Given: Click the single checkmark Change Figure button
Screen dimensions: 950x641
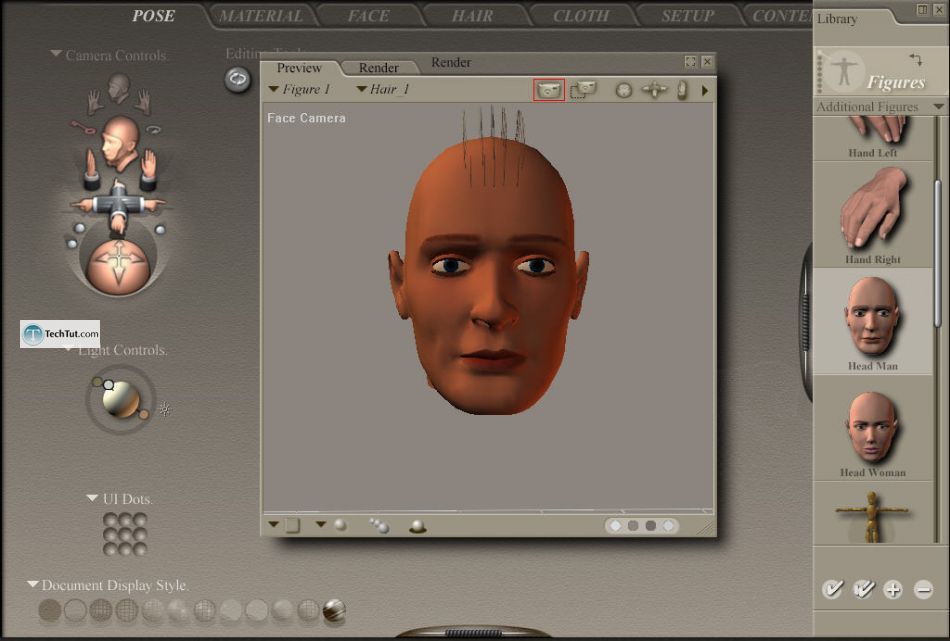Looking at the screenshot, I should click(833, 589).
